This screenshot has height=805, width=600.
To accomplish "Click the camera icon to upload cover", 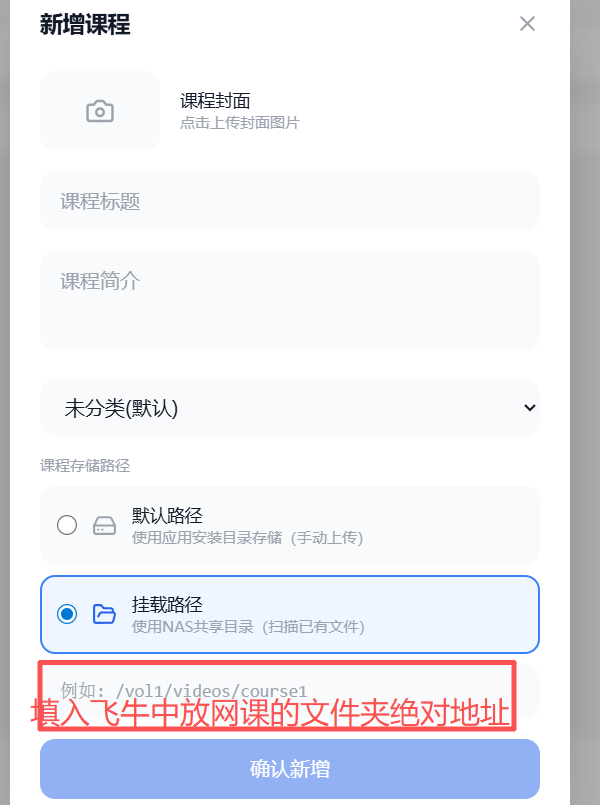I will point(100,111).
